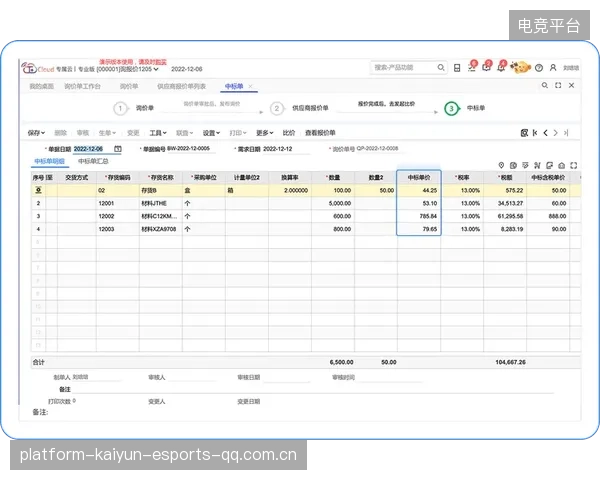The height and width of the screenshot is (480, 600).
Task: Click step 1 circle for 询价单
Action: point(120,108)
